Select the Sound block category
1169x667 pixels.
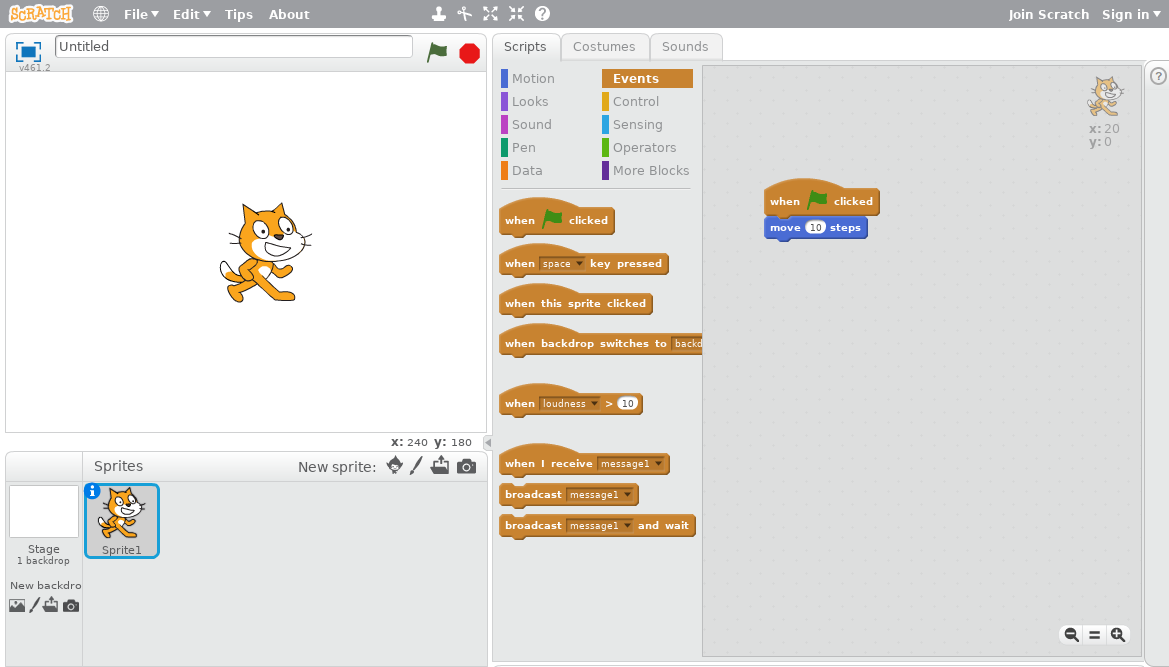click(531, 124)
